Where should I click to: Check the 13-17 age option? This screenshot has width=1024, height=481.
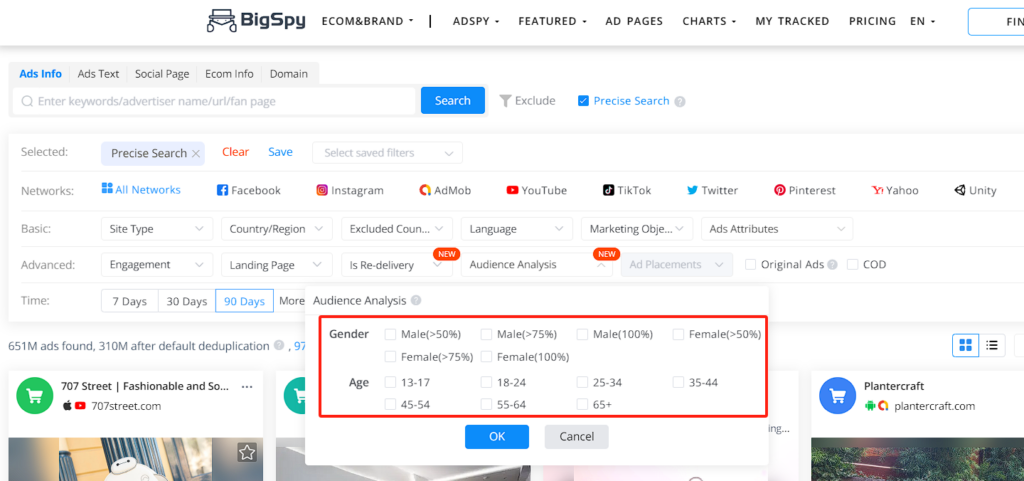391,382
